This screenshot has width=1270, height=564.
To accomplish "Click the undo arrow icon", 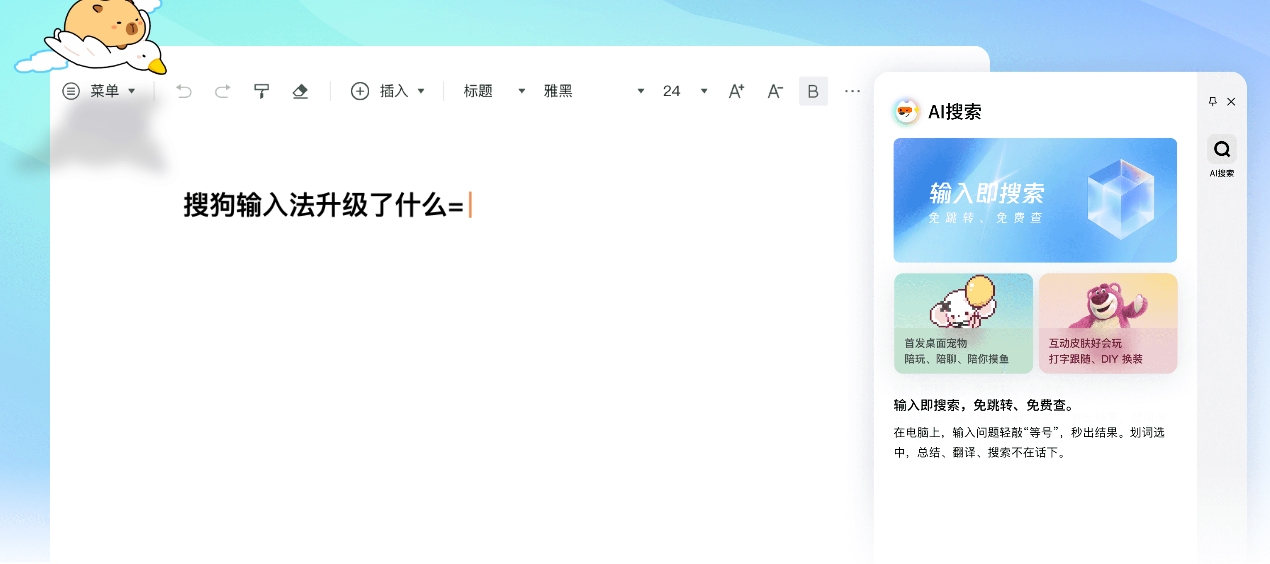I will tap(183, 91).
